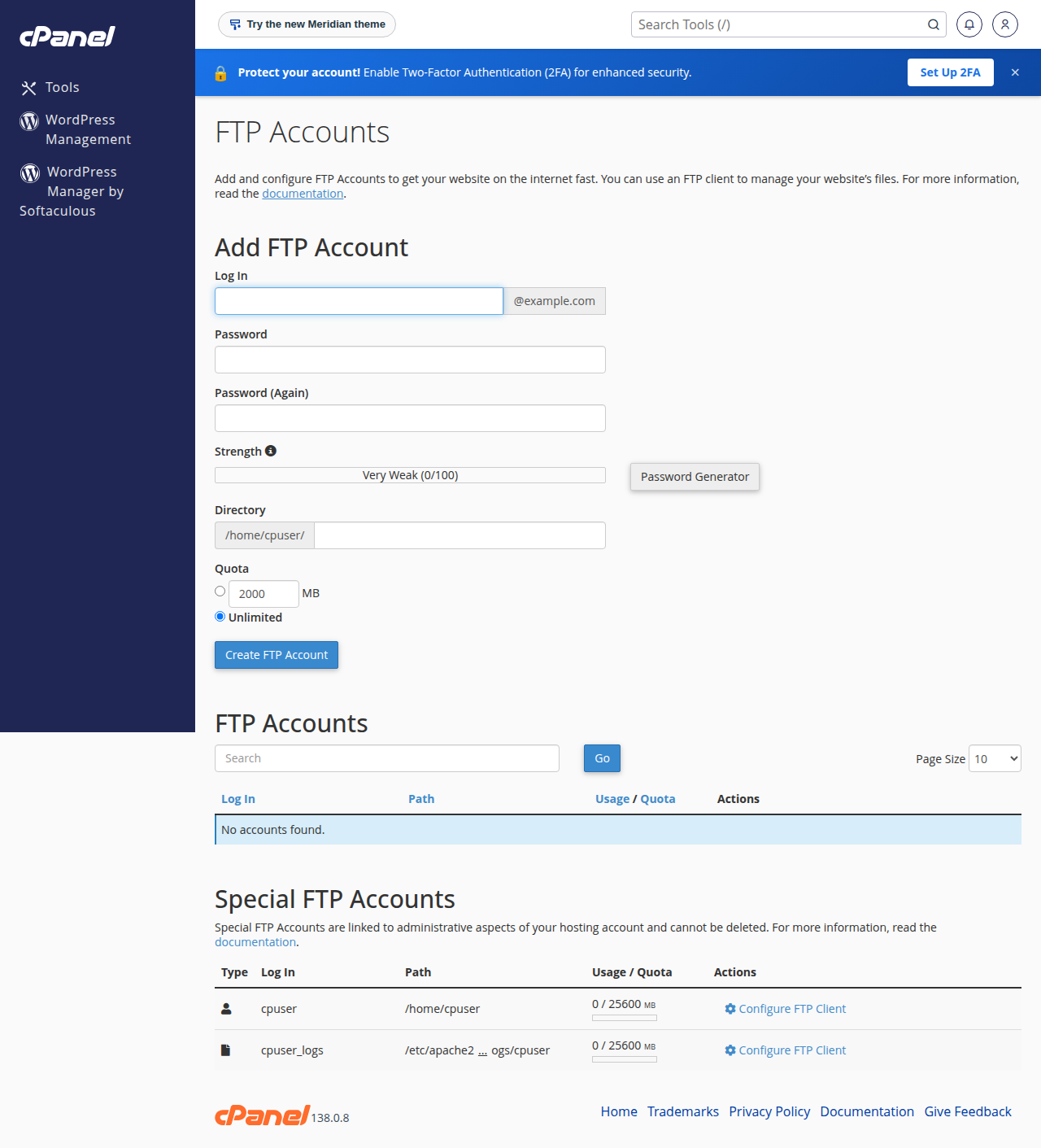The image size is (1041, 1148).
Task: Dismiss the 2FA banner with X
Action: pyautogui.click(x=1015, y=72)
